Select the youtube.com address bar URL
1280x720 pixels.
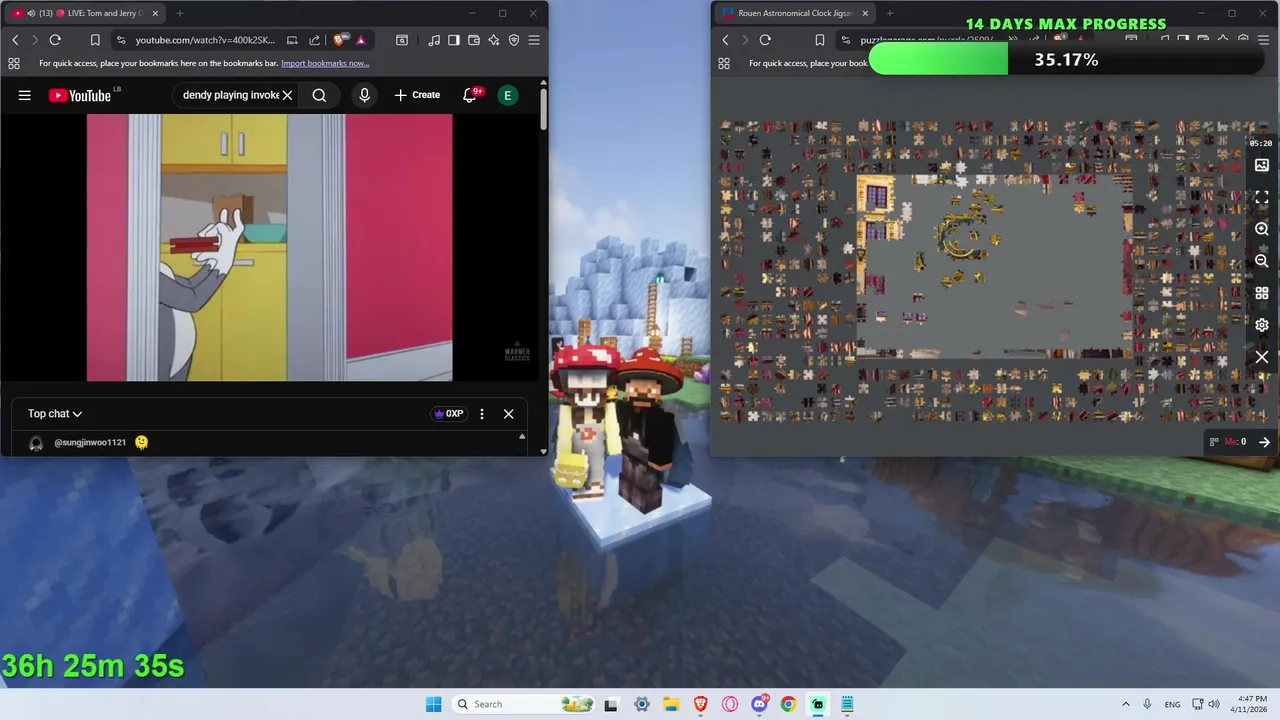[x=205, y=40]
